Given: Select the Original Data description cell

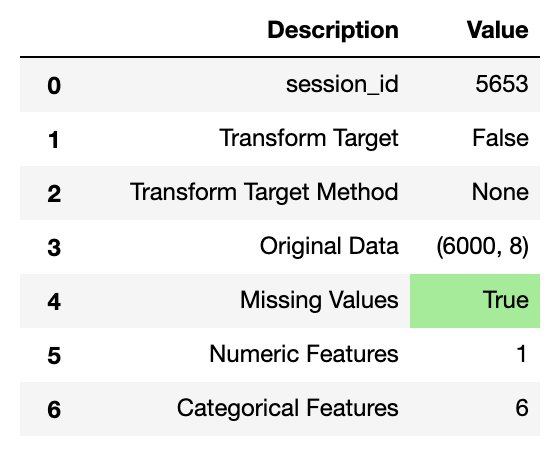Looking at the screenshot, I should pos(329,247).
